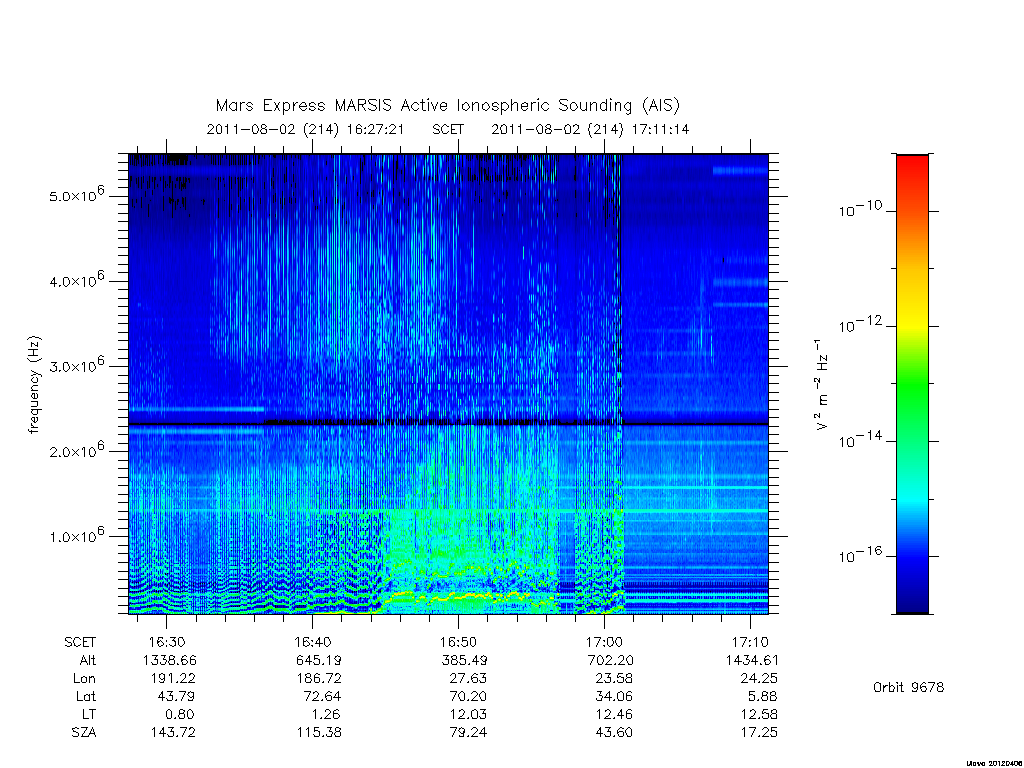The width and height of the screenshot is (1024, 768).
Task: Click the 4.0×10^6 frequency tick label
Action: point(76,280)
